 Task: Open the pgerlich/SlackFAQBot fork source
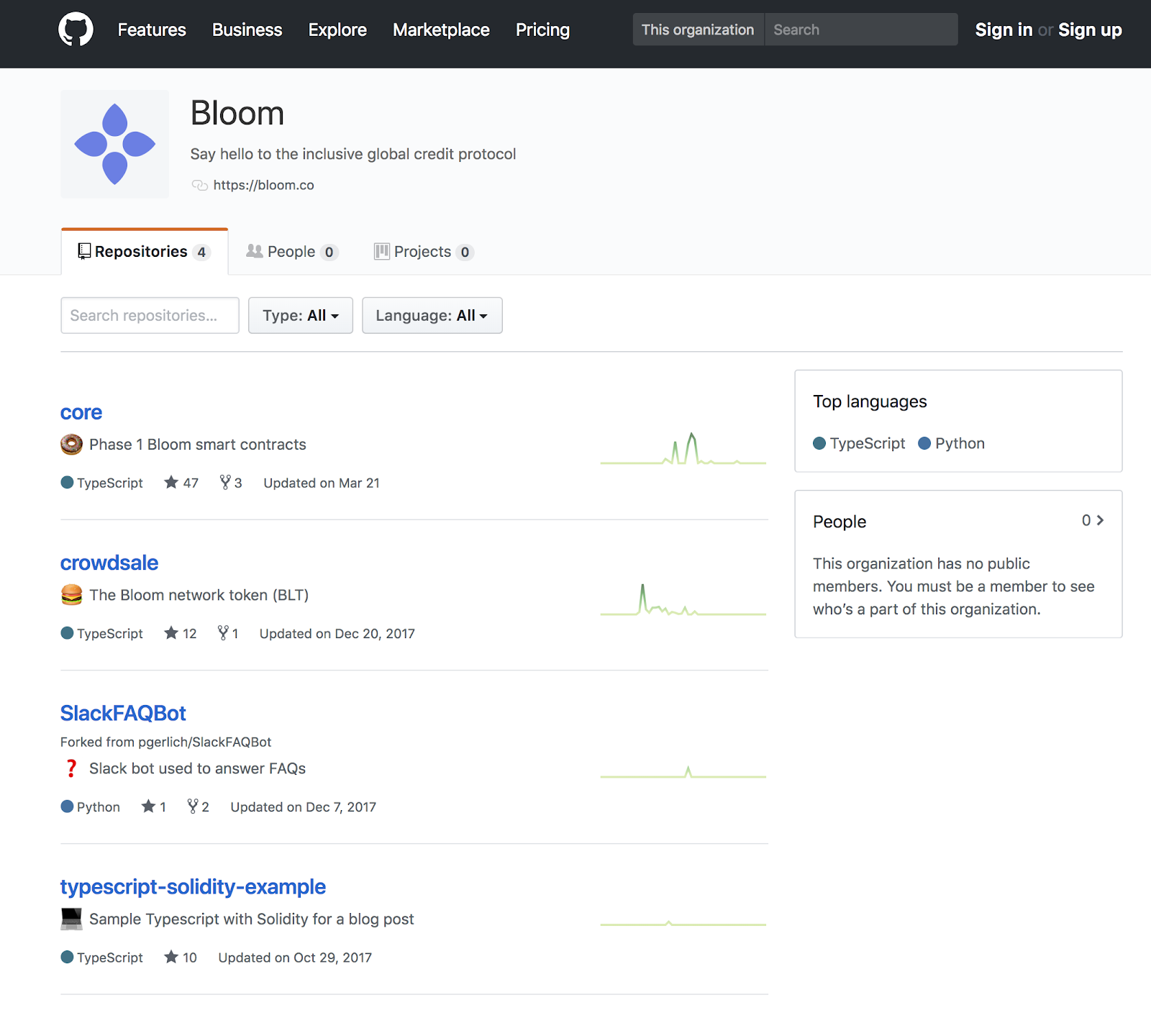205,742
